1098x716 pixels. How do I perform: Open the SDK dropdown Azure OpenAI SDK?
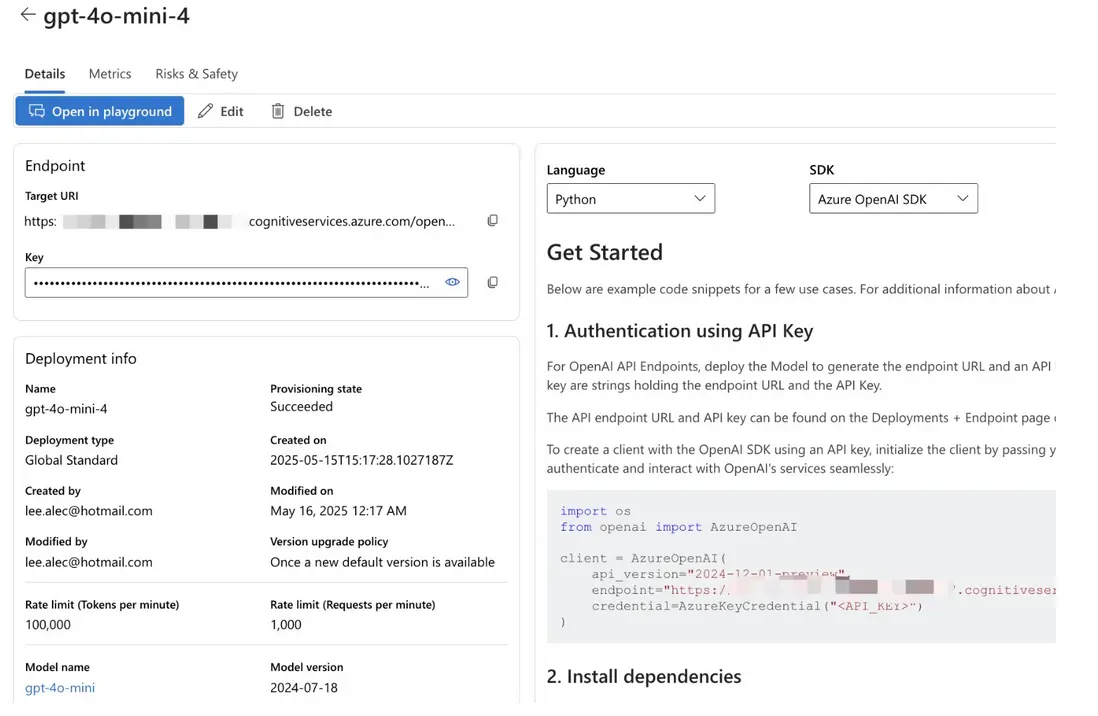[893, 199]
